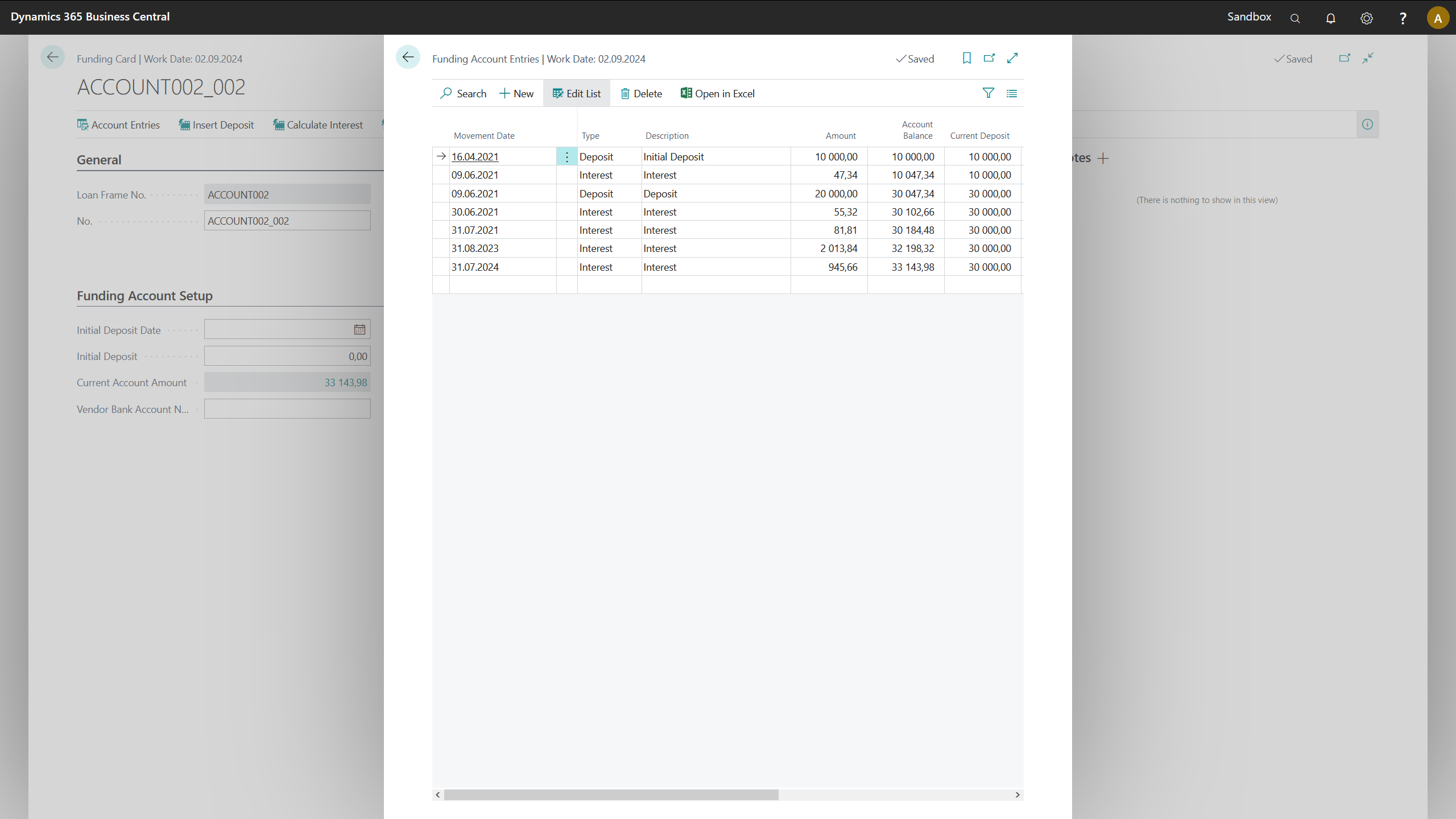The height and width of the screenshot is (819, 1456).
Task: Sort by Movement Date column header
Action: (484, 135)
